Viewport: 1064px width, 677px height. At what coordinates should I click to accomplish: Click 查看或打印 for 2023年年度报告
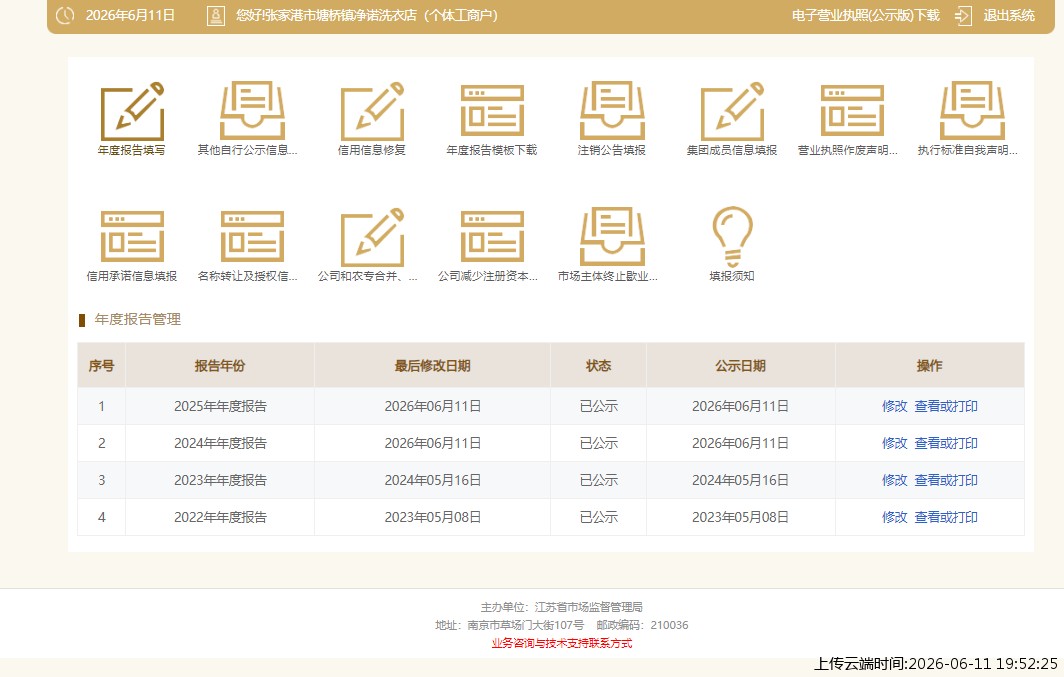click(x=946, y=480)
